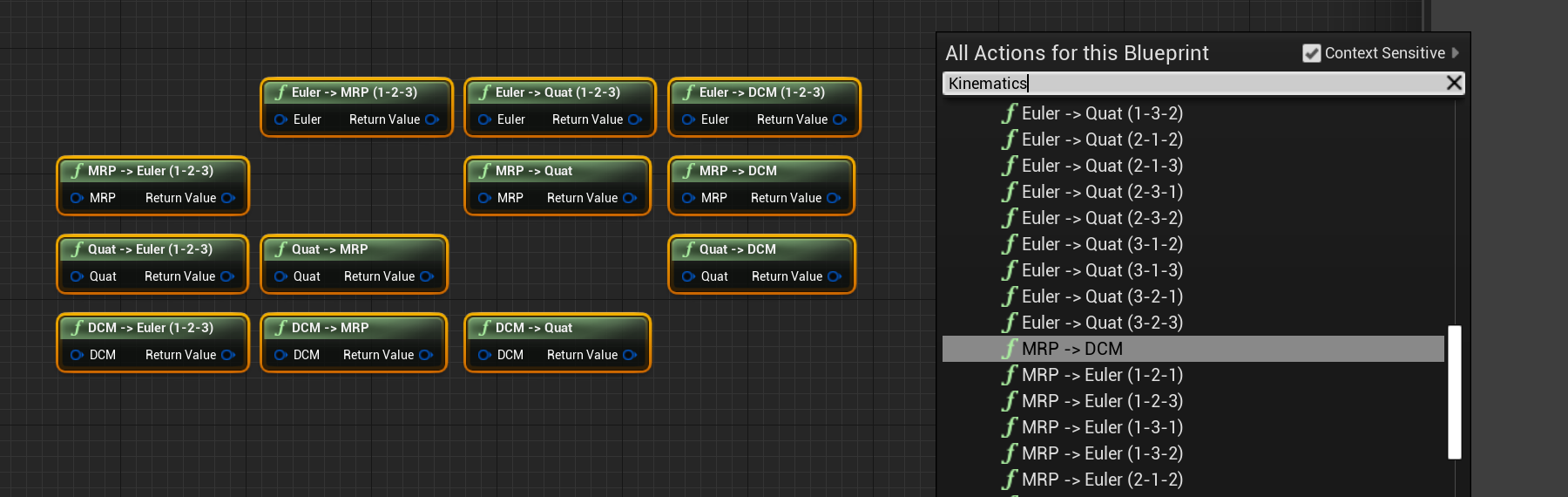Choose MRP -> Euler (2-1-2) action
1568x497 pixels.
(1102, 480)
